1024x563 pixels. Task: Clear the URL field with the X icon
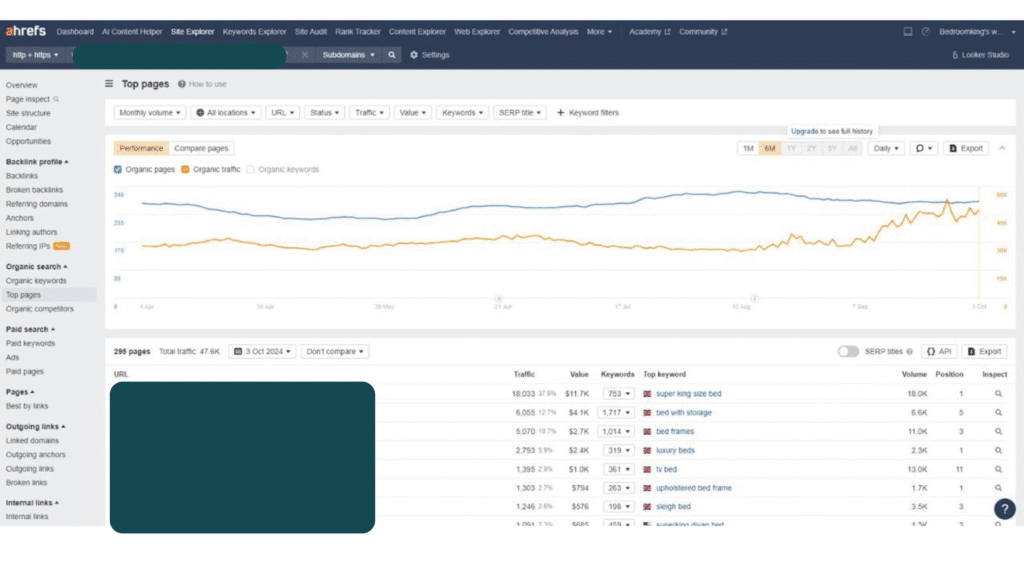305,55
